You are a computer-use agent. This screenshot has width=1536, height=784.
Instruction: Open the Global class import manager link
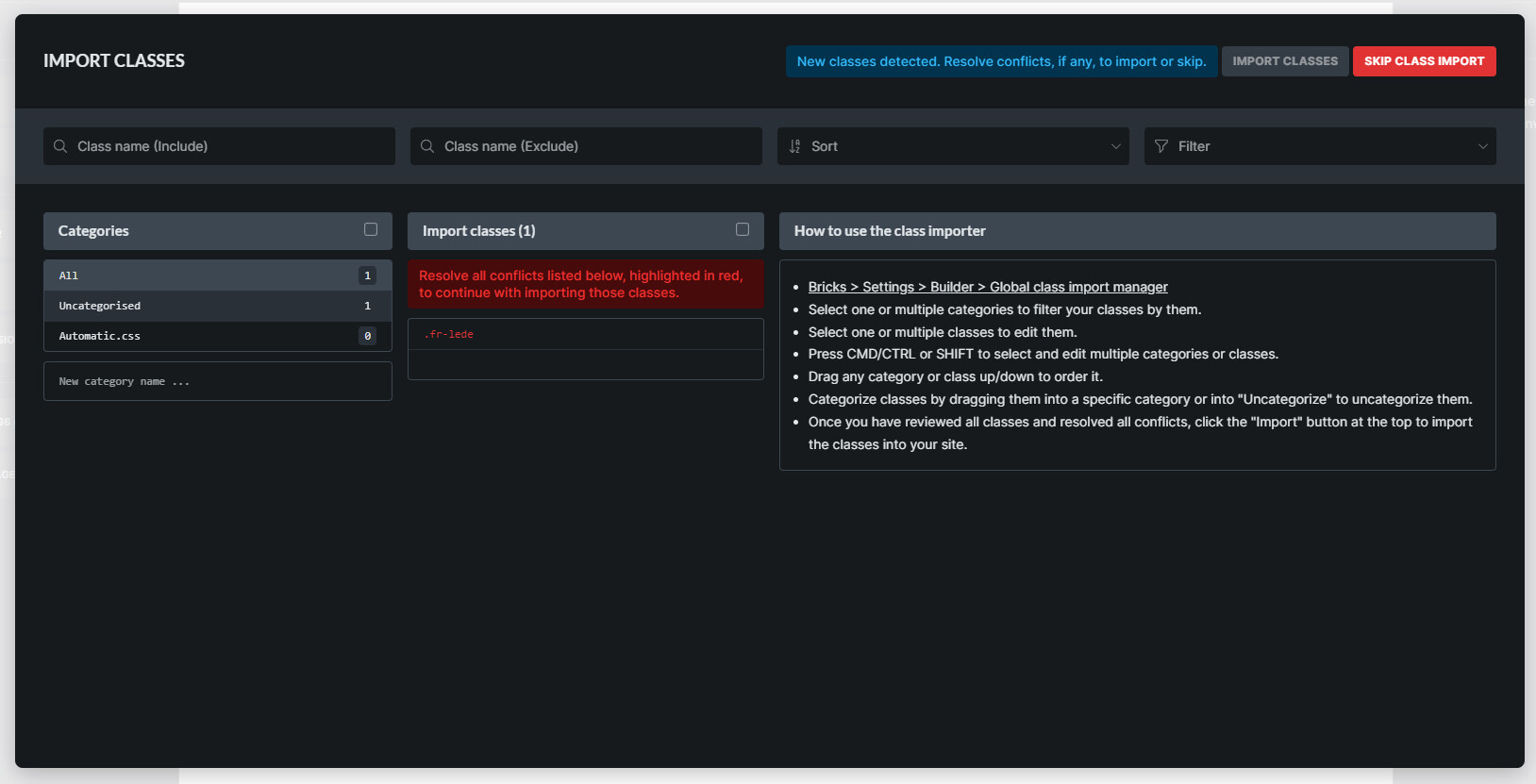point(987,287)
